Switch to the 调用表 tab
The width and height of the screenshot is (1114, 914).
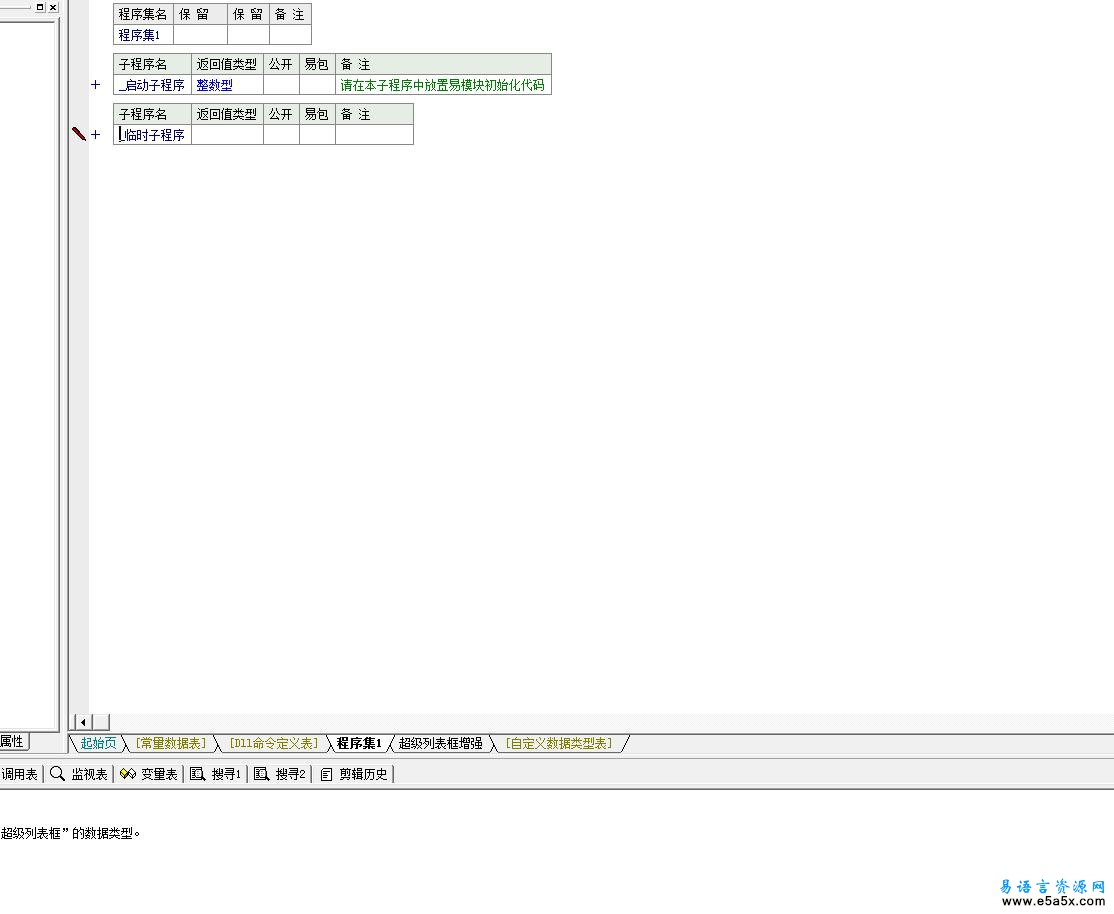[x=19, y=774]
